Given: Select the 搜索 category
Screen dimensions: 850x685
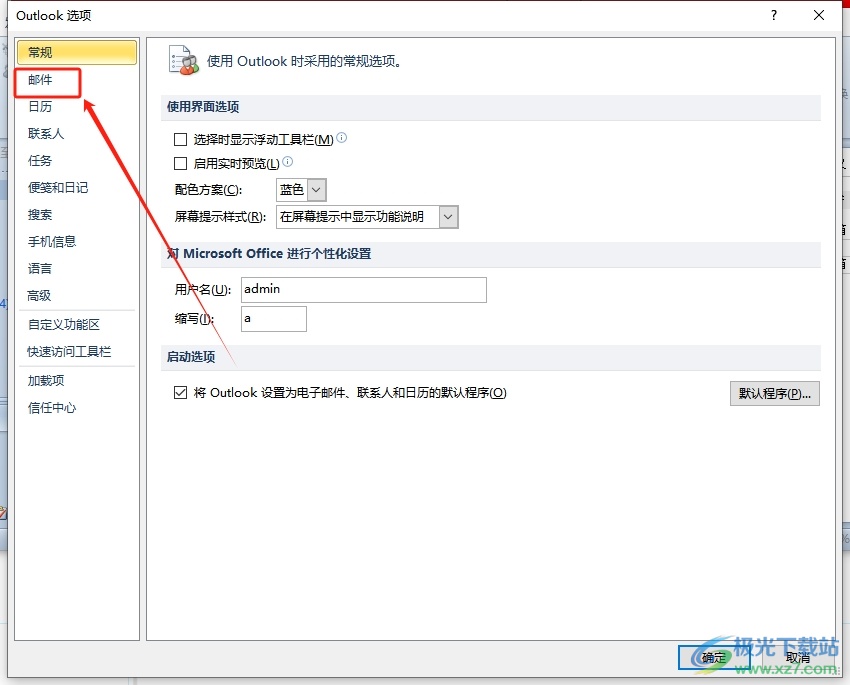Looking at the screenshot, I should pyautogui.click(x=40, y=215).
